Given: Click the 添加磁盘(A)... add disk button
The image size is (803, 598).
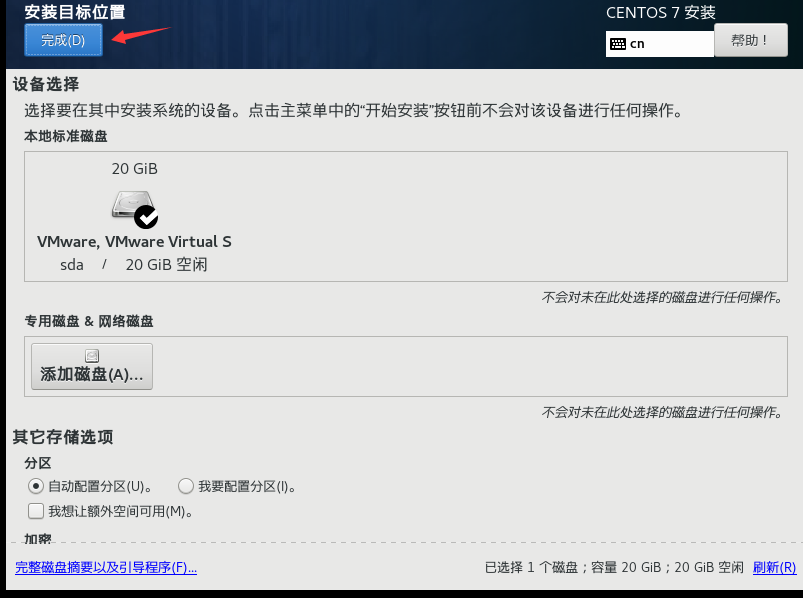Looking at the screenshot, I should click(x=92, y=367).
